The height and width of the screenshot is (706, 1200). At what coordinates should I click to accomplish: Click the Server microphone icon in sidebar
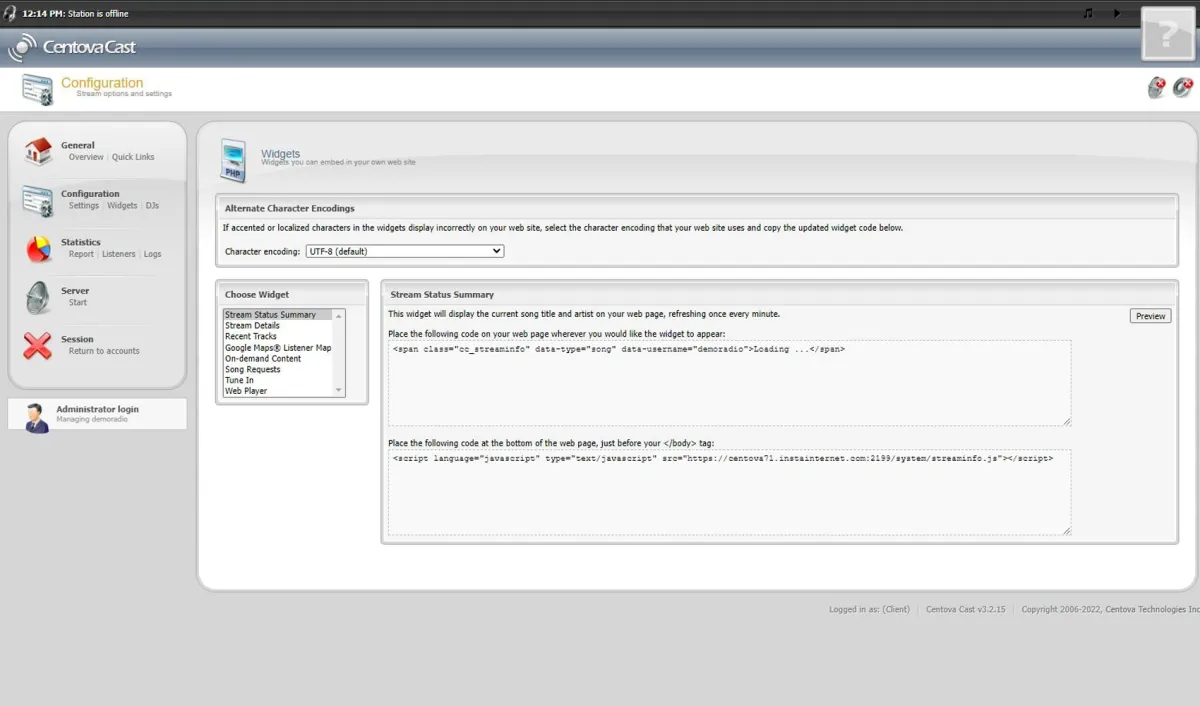[38, 297]
